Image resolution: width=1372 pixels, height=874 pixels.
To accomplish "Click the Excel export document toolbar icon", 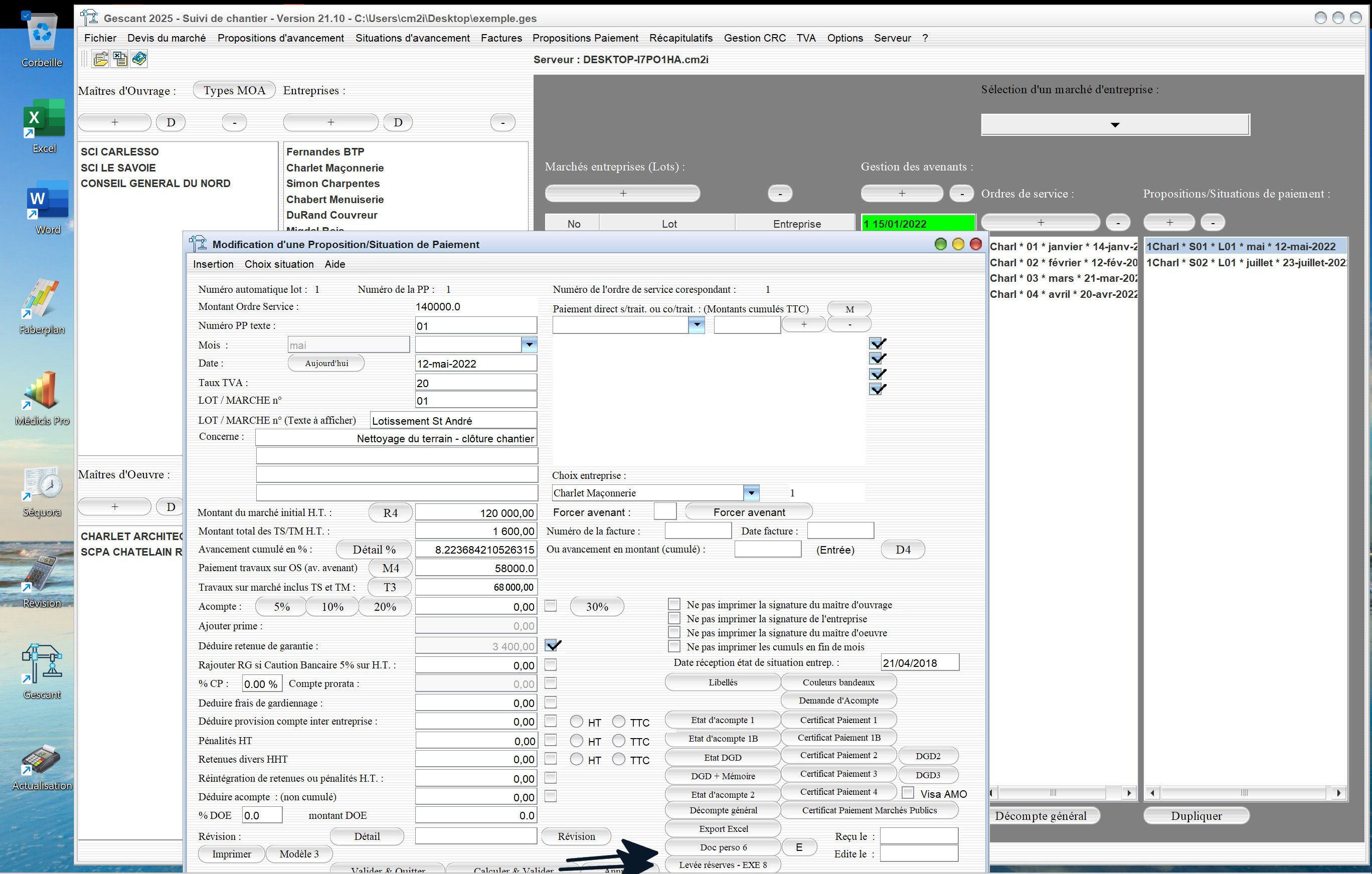I will pyautogui.click(x=120, y=59).
